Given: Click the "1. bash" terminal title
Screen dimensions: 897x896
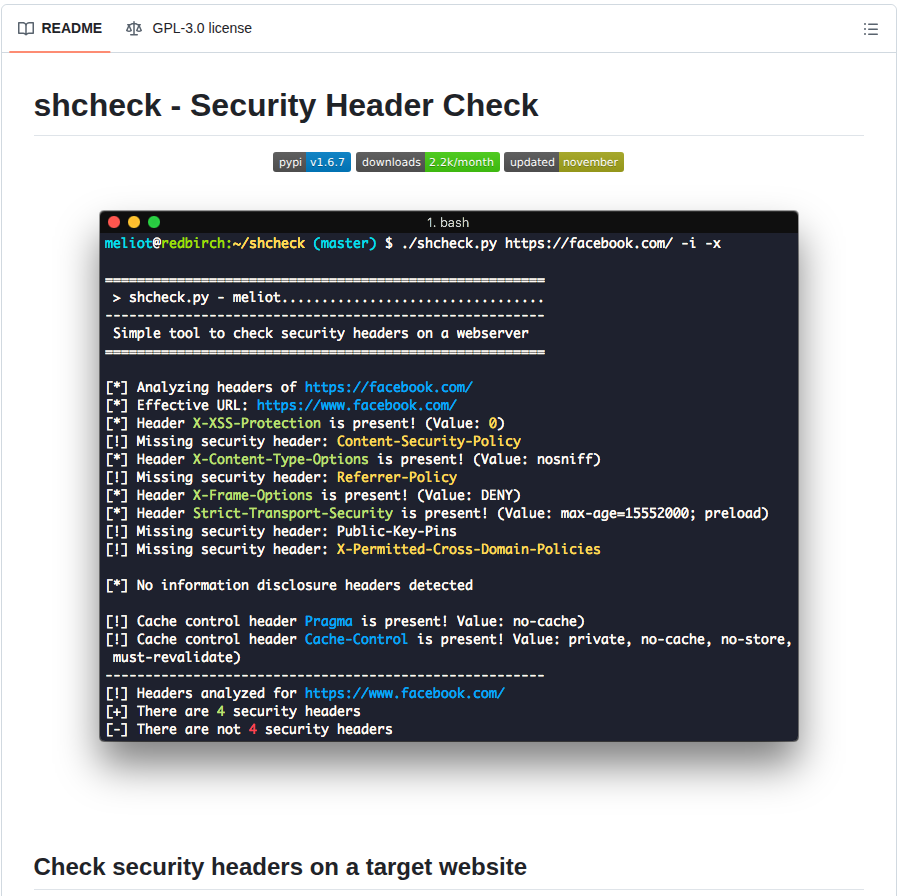Looking at the screenshot, I should [448, 222].
